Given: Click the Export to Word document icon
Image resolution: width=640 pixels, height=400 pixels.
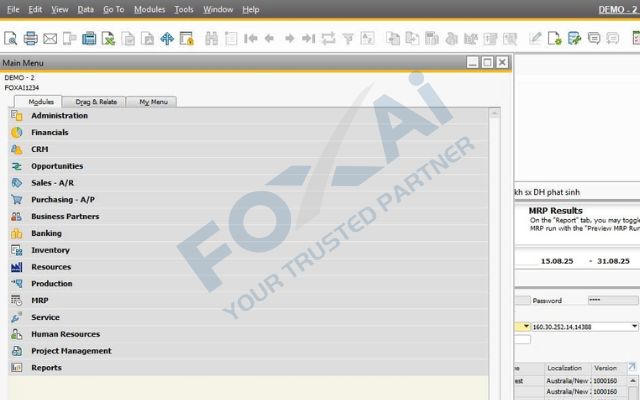Looking at the screenshot, I should click(128, 39).
